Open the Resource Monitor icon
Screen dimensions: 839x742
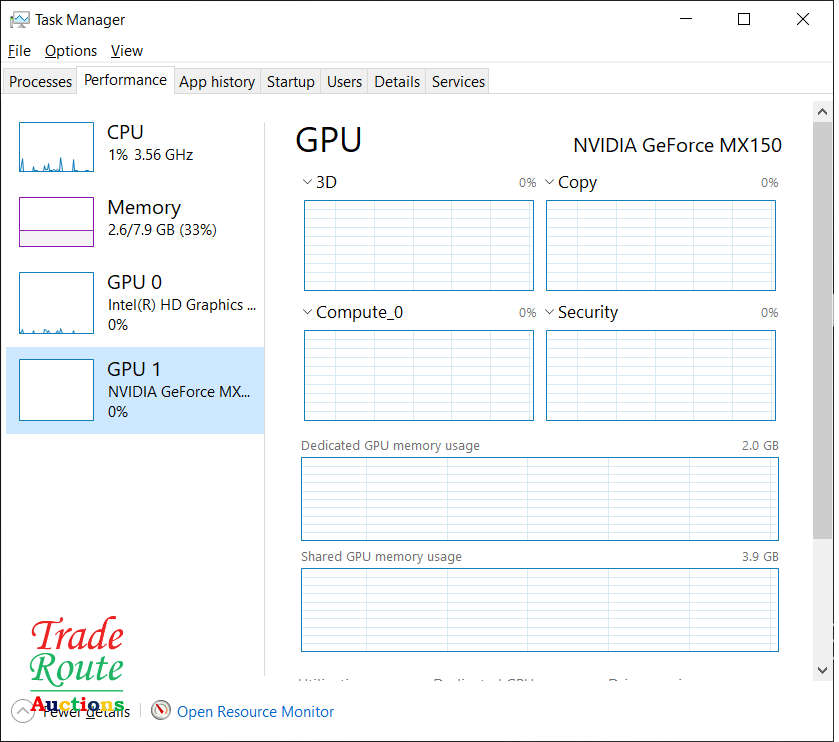coord(161,711)
